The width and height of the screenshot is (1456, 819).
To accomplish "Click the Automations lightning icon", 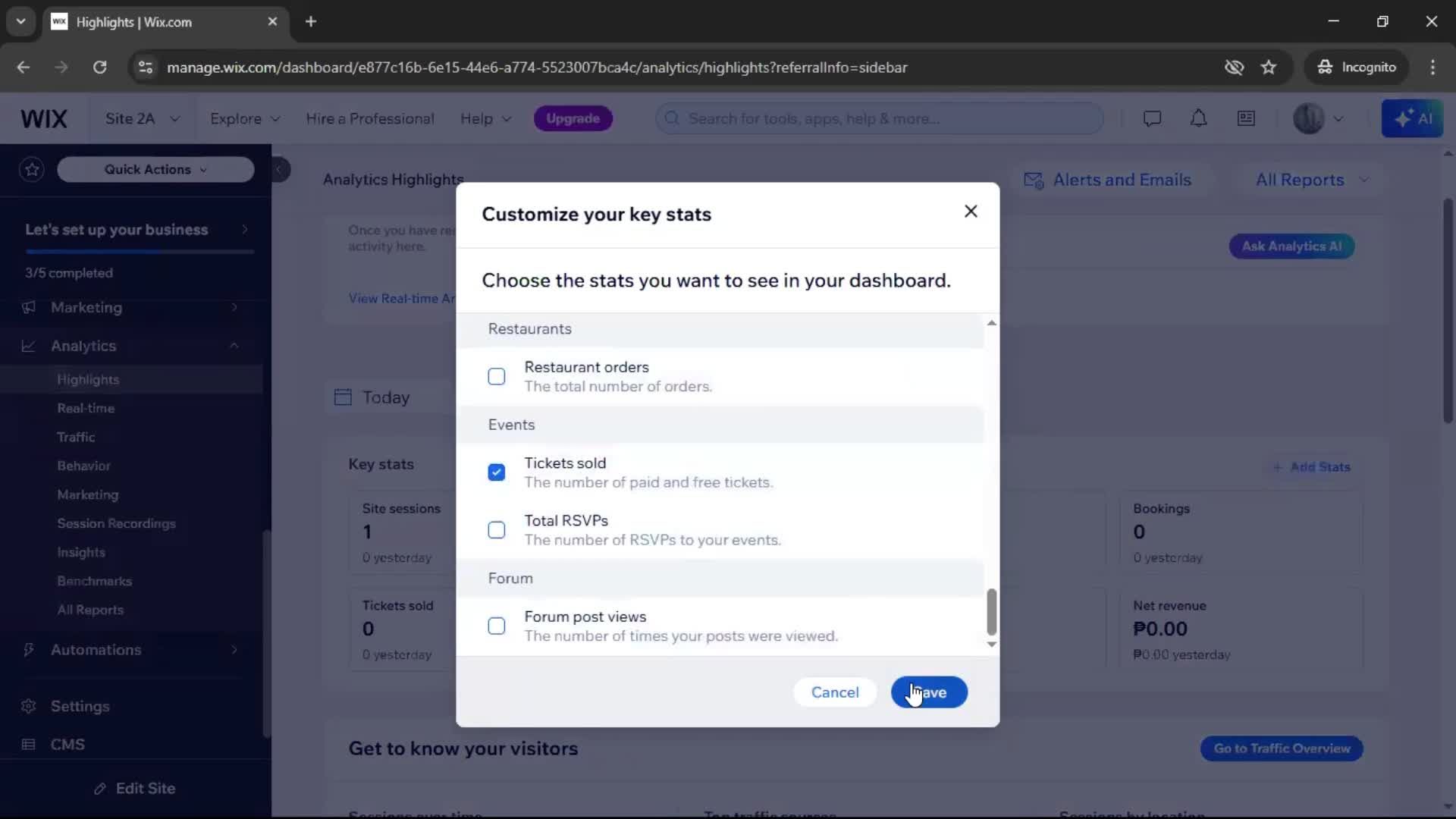I will [x=29, y=650].
